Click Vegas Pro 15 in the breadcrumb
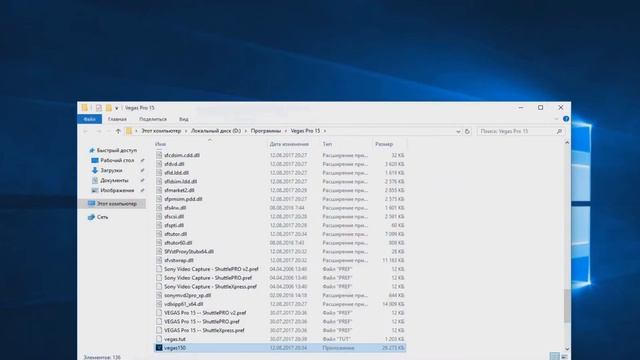 coord(305,131)
